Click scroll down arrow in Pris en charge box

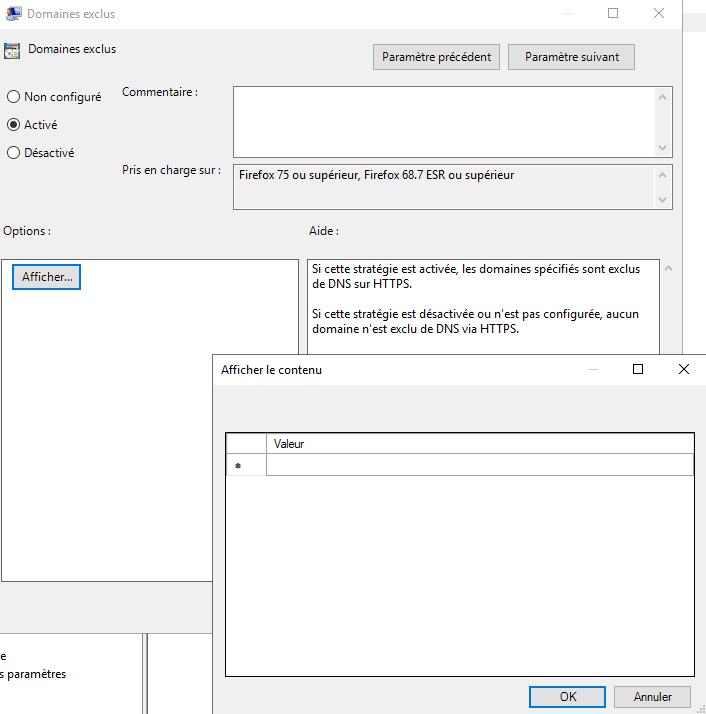coord(663,200)
